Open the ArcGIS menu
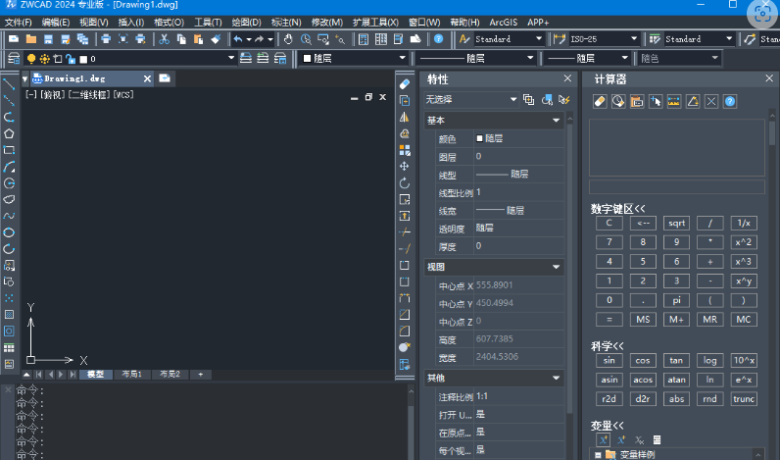The image size is (780, 460). [503, 22]
